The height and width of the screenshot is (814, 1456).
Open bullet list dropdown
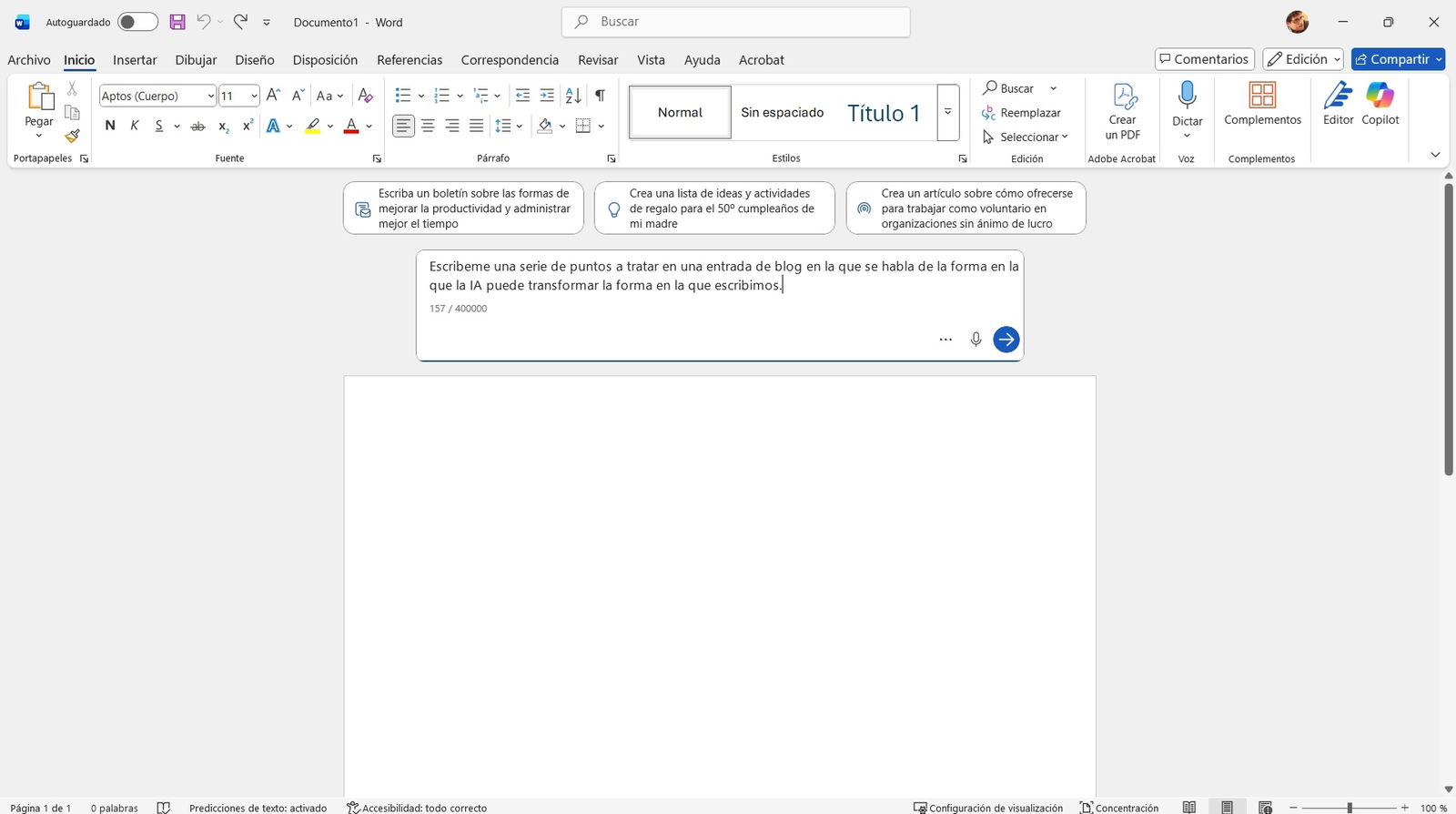click(421, 96)
